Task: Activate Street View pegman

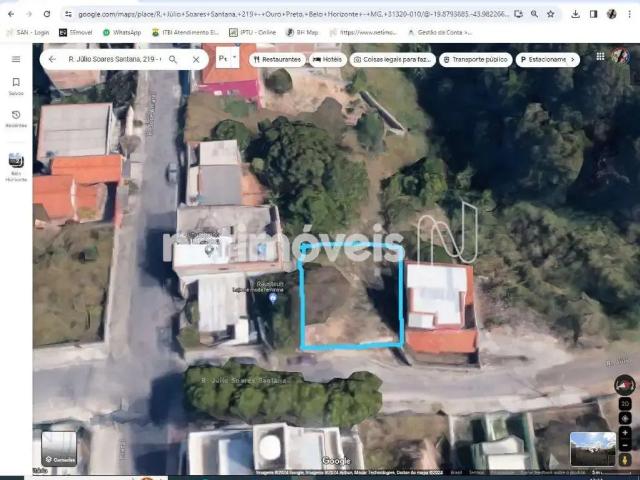Action: 624,460
